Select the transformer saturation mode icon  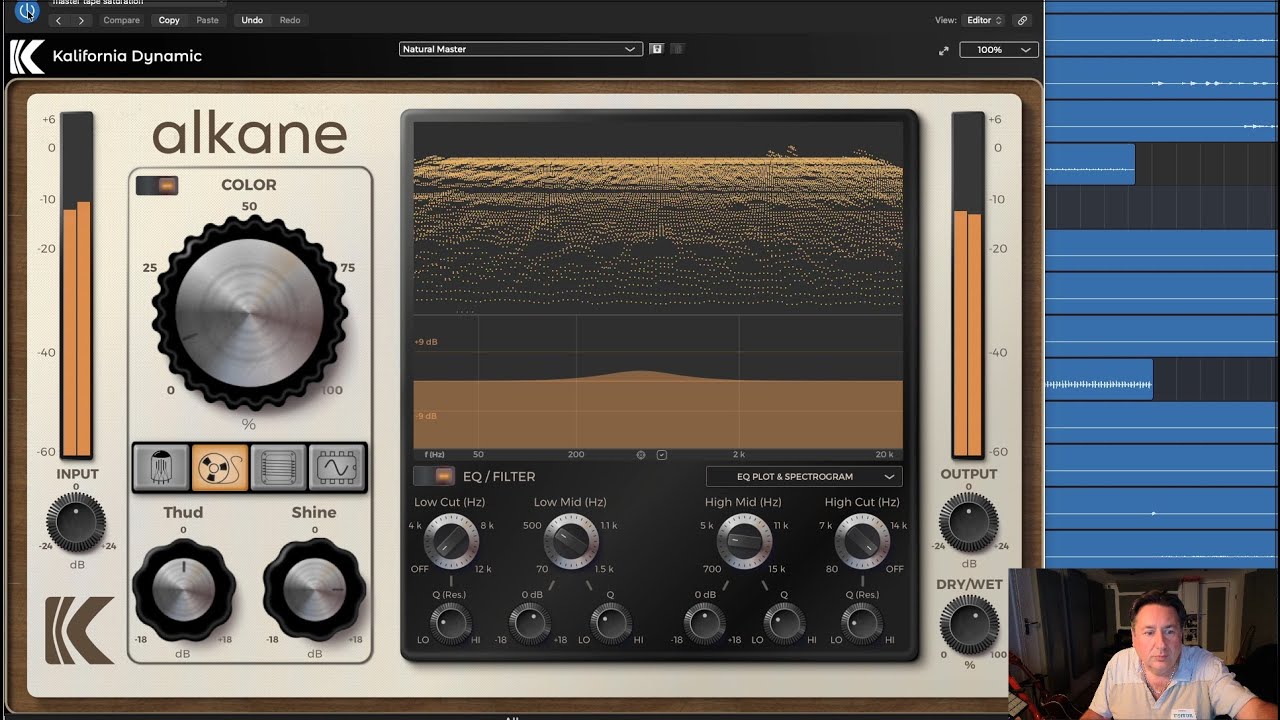tap(278, 467)
